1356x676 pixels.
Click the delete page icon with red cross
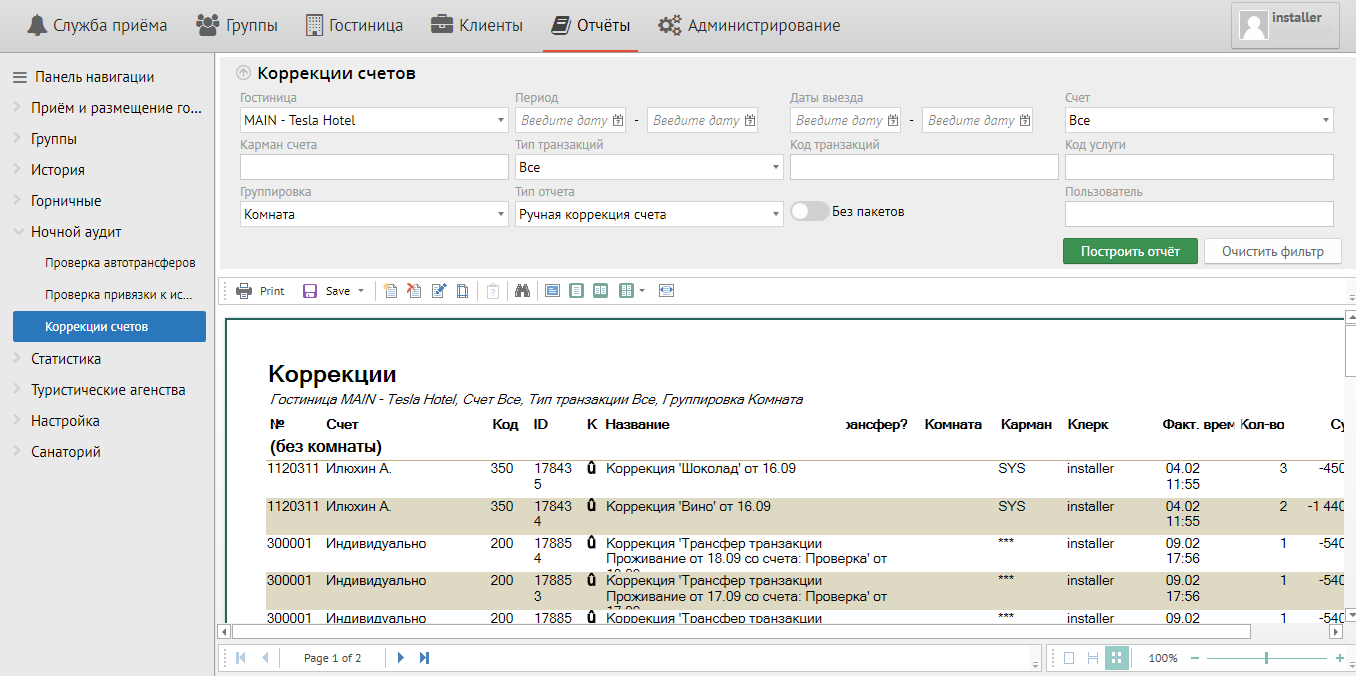(414, 291)
